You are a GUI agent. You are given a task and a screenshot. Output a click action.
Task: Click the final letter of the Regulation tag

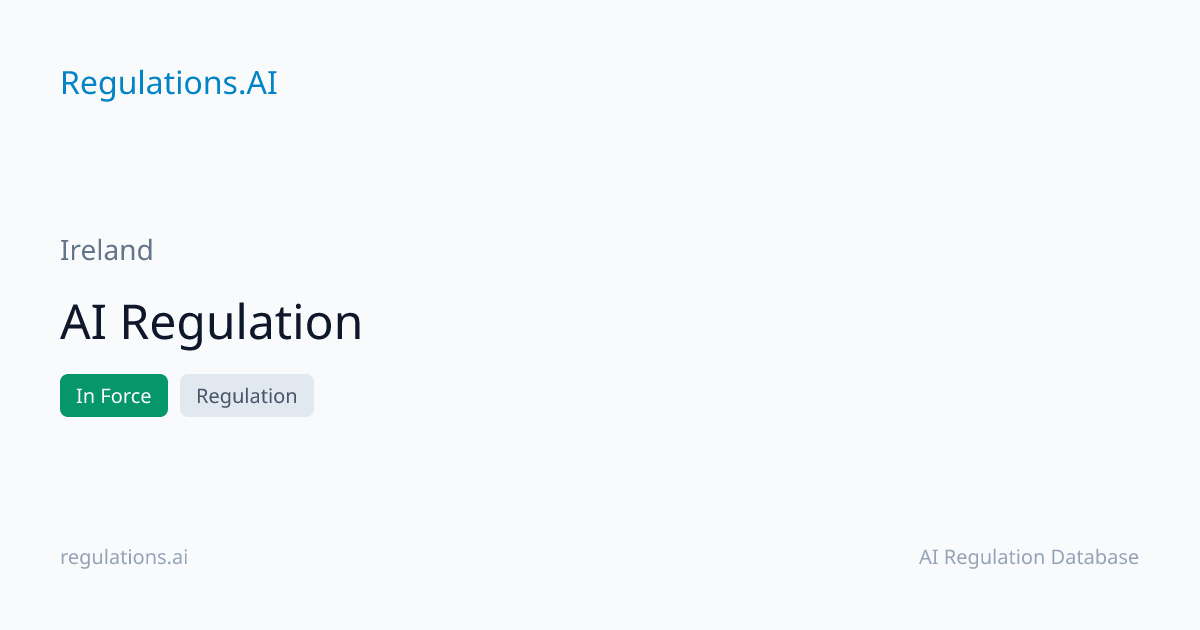[x=291, y=397]
